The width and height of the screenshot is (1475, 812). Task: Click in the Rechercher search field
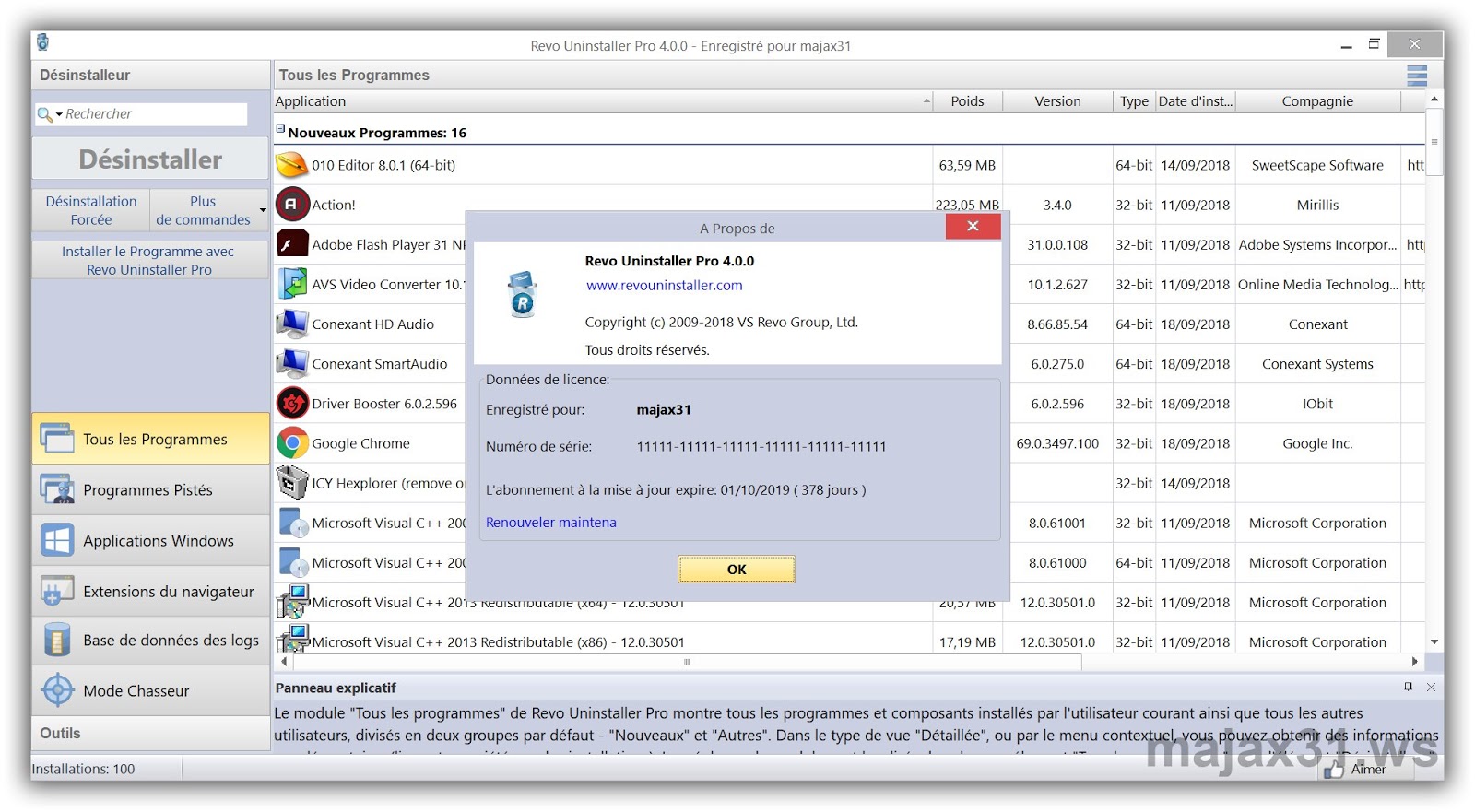tap(155, 114)
